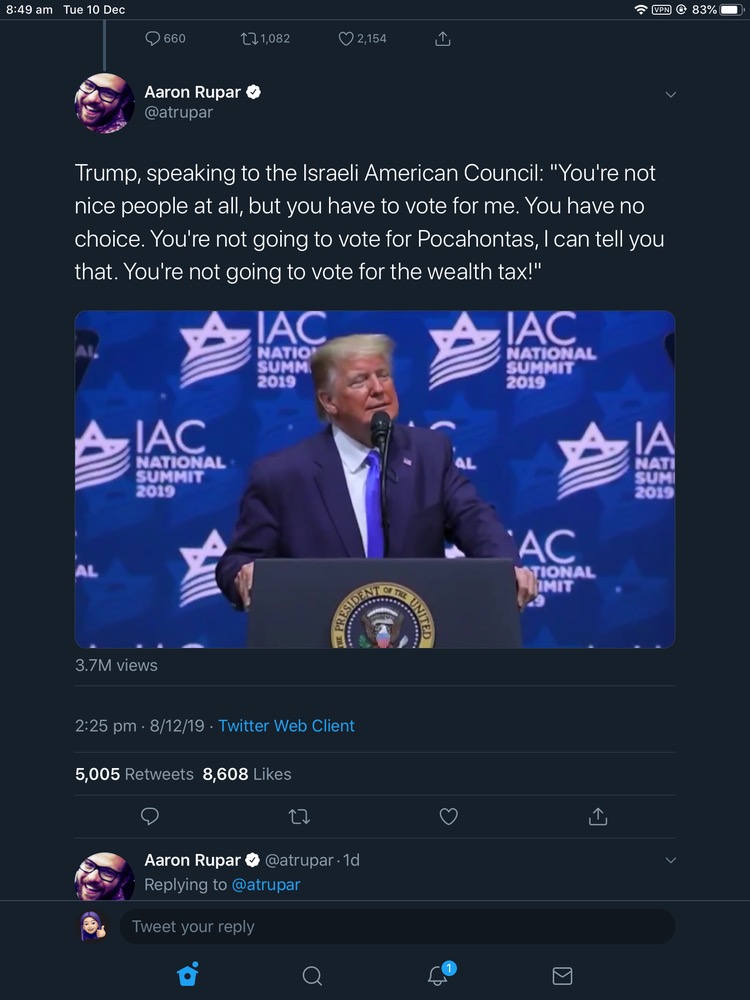This screenshot has height=1000, width=750.
Task: Play the Trump IAC summit video
Action: [x=375, y=479]
